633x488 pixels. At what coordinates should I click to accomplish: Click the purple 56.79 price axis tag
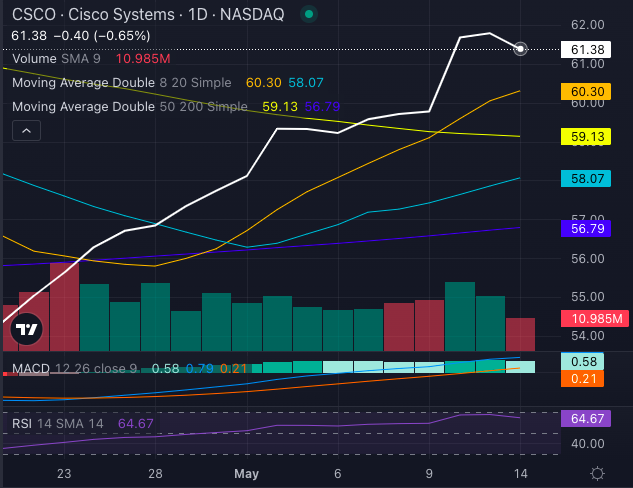click(586, 228)
